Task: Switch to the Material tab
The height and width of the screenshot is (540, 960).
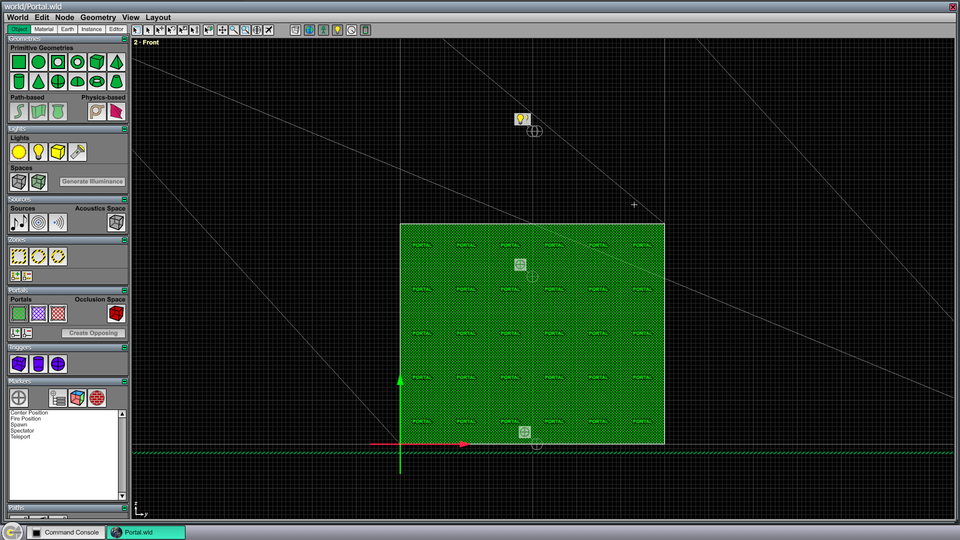Action: click(x=43, y=29)
